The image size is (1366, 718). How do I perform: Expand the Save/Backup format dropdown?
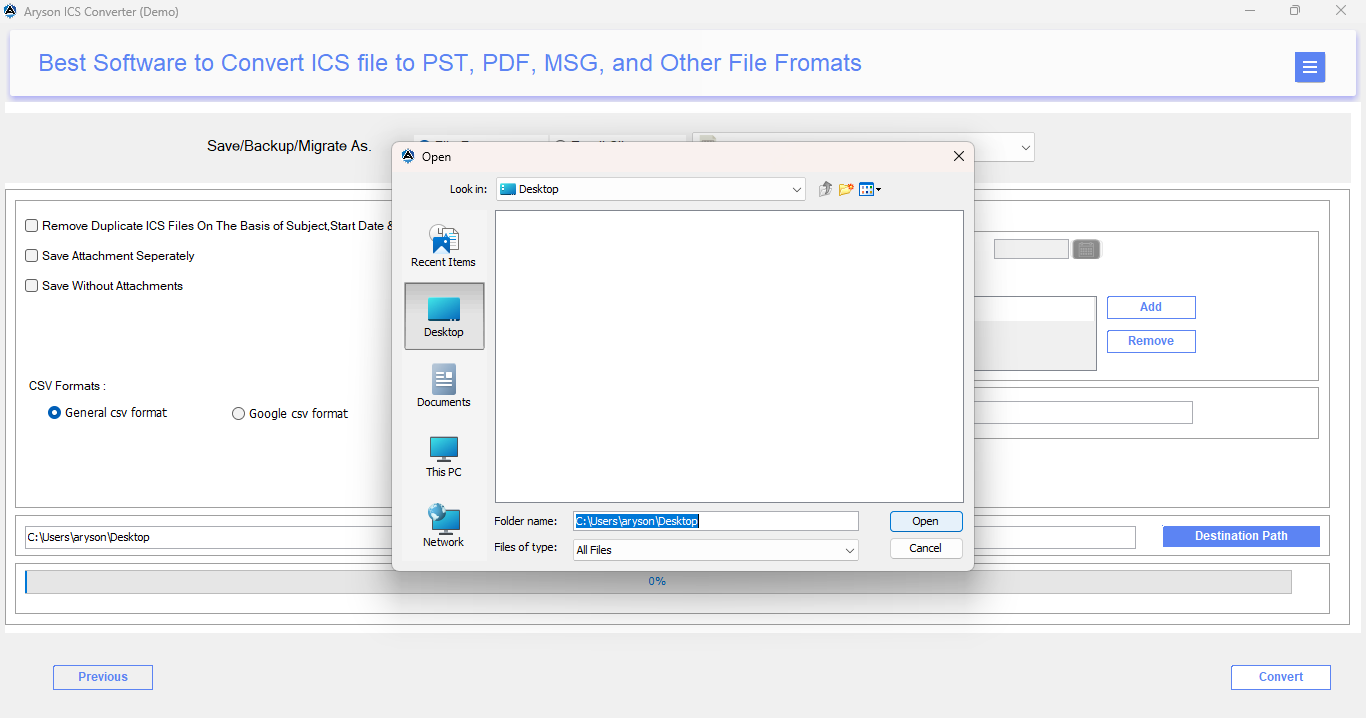[1025, 147]
